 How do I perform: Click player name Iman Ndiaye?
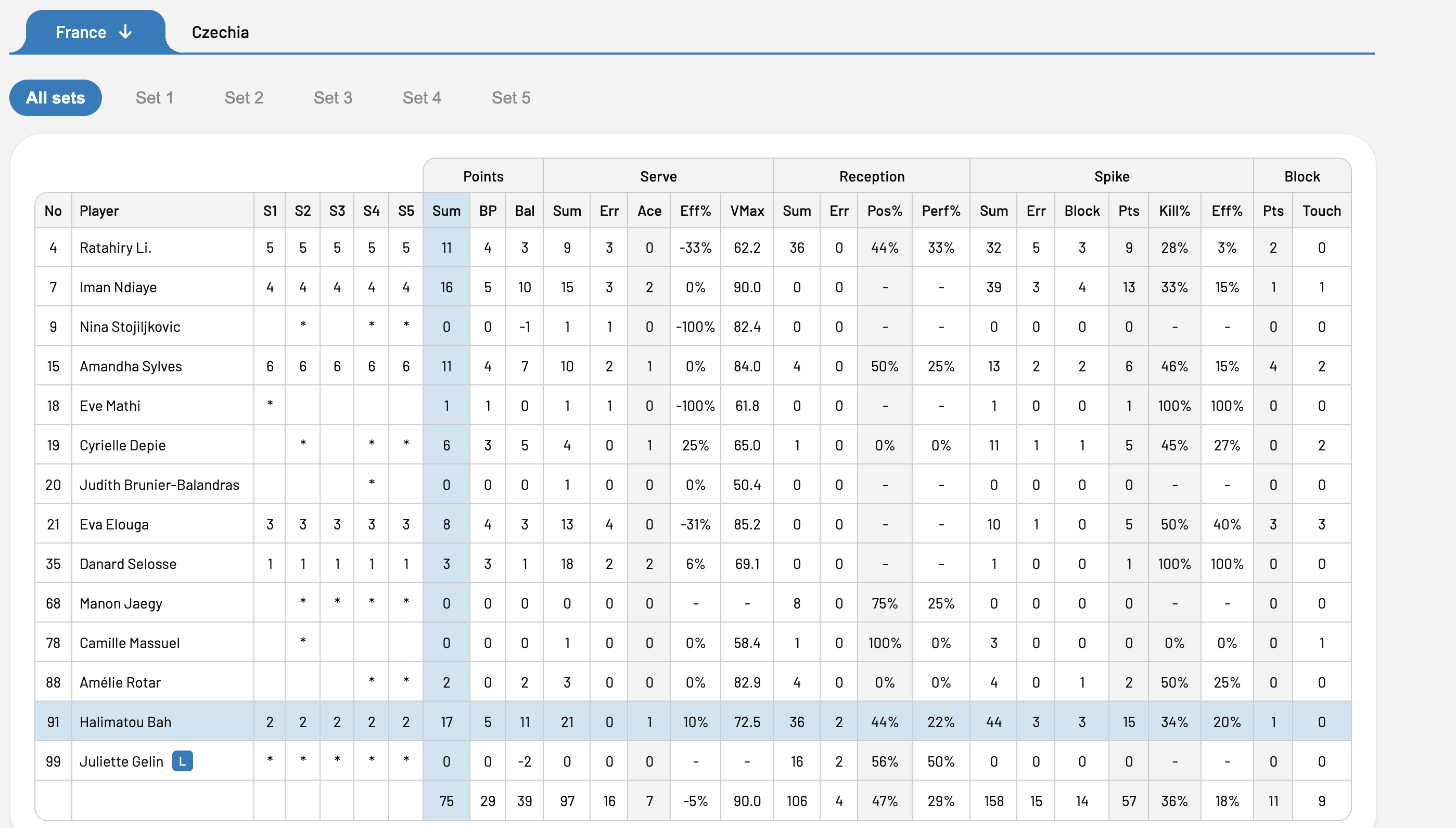coord(118,287)
